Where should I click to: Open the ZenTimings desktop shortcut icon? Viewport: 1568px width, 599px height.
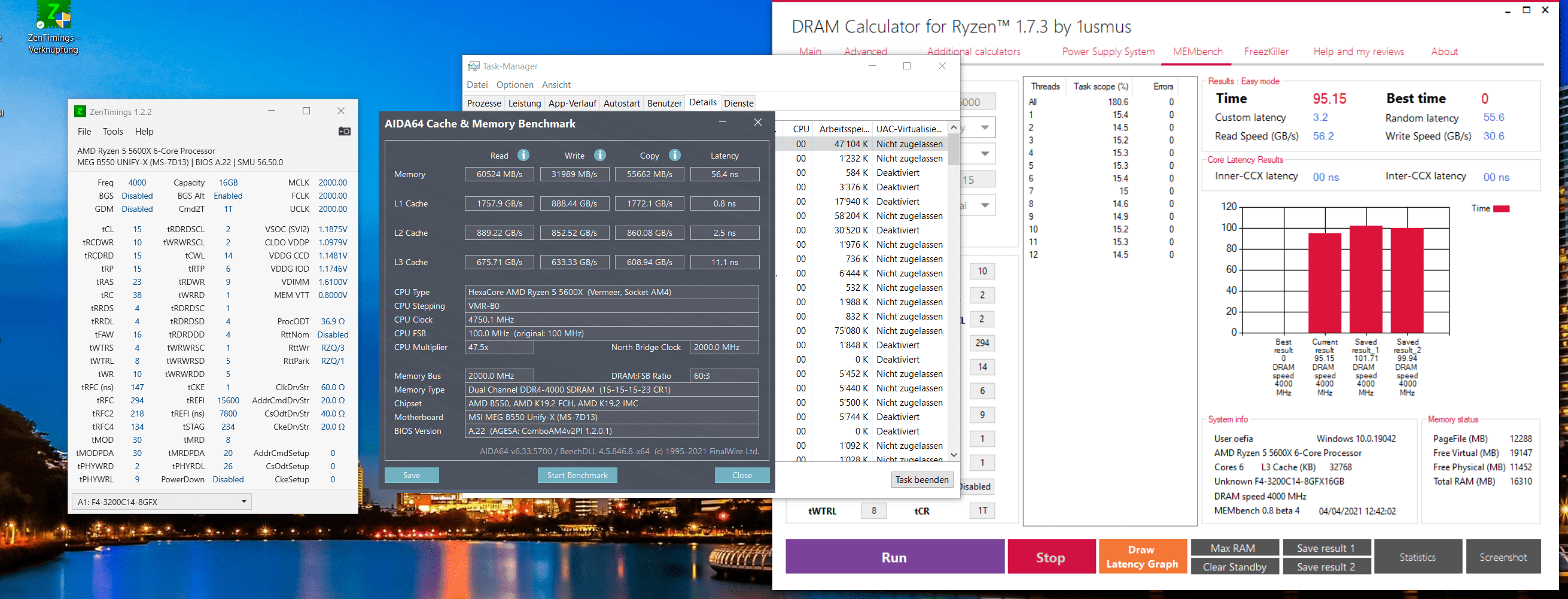(x=54, y=27)
